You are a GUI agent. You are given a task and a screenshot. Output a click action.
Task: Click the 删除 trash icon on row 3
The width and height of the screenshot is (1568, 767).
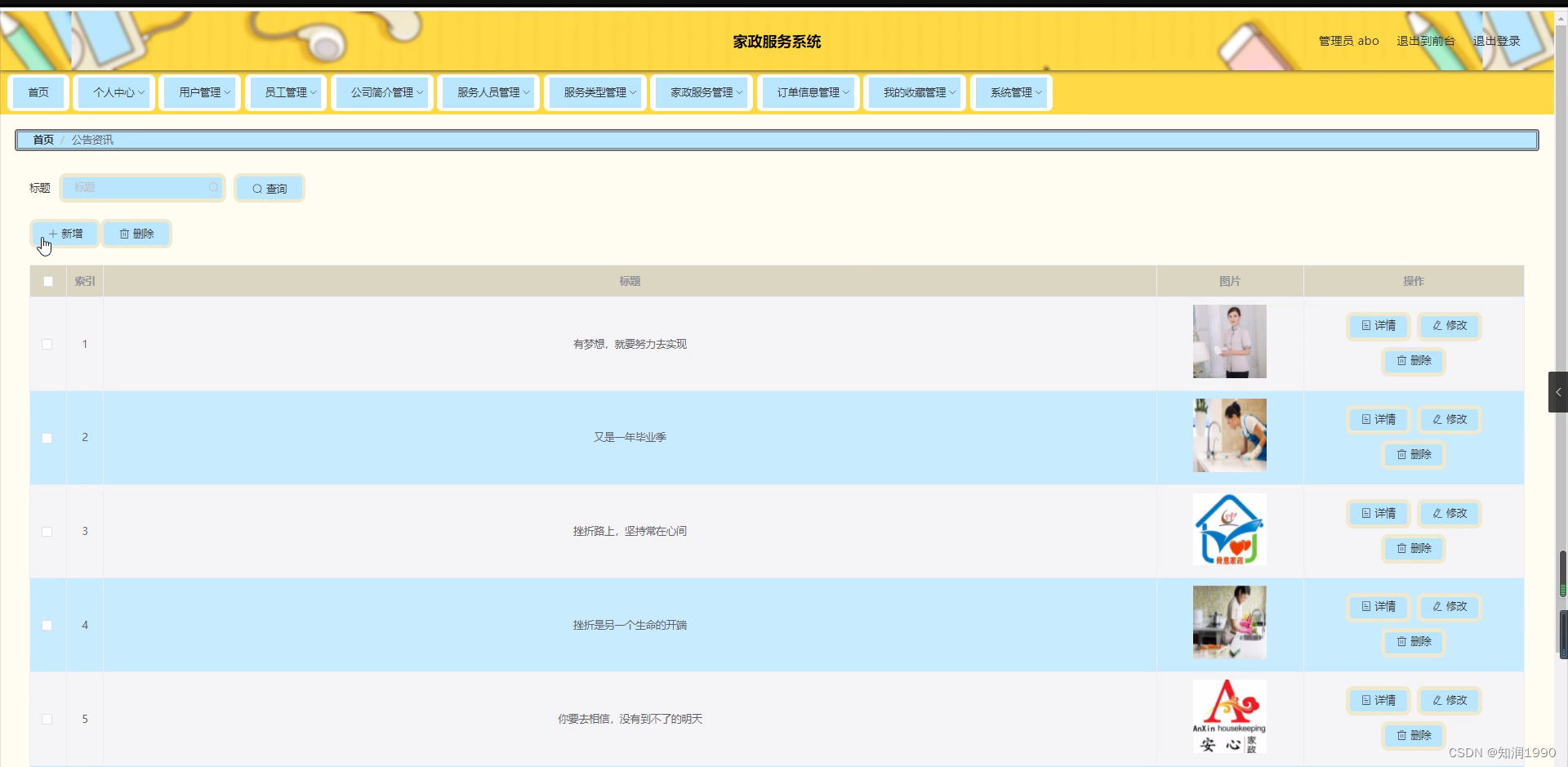click(x=1401, y=548)
